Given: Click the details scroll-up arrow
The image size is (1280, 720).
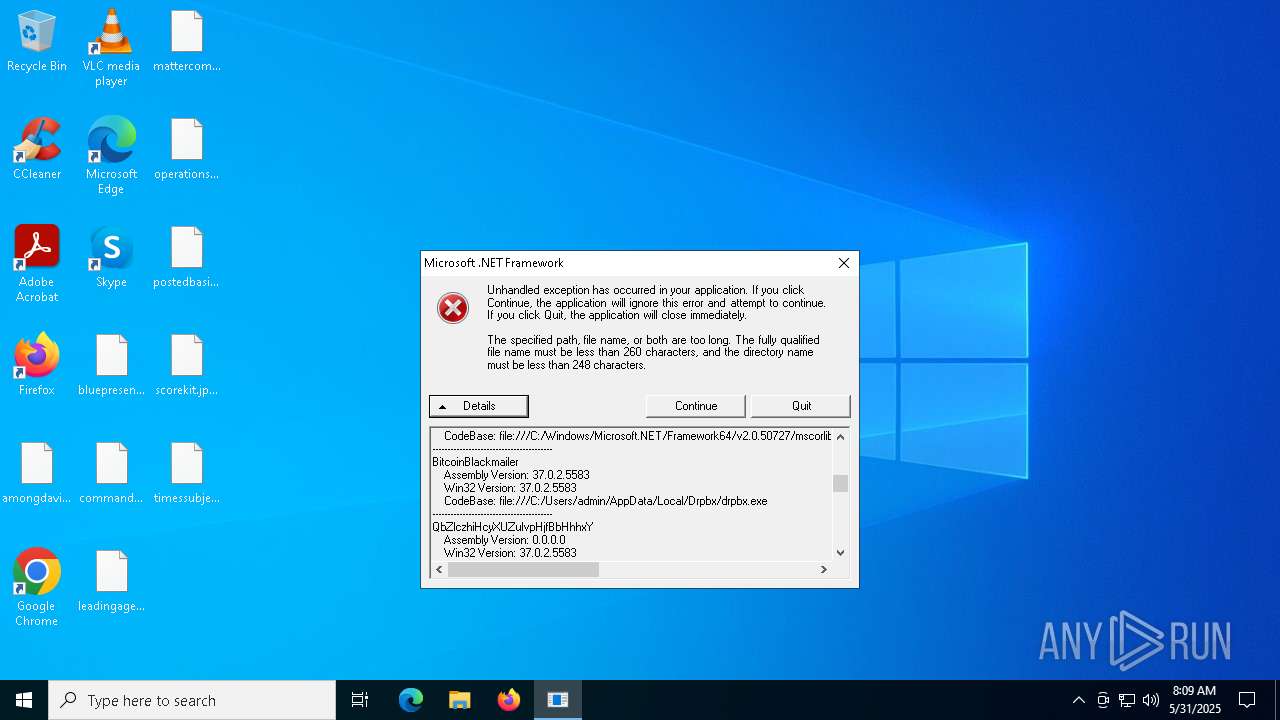Looking at the screenshot, I should (840, 437).
